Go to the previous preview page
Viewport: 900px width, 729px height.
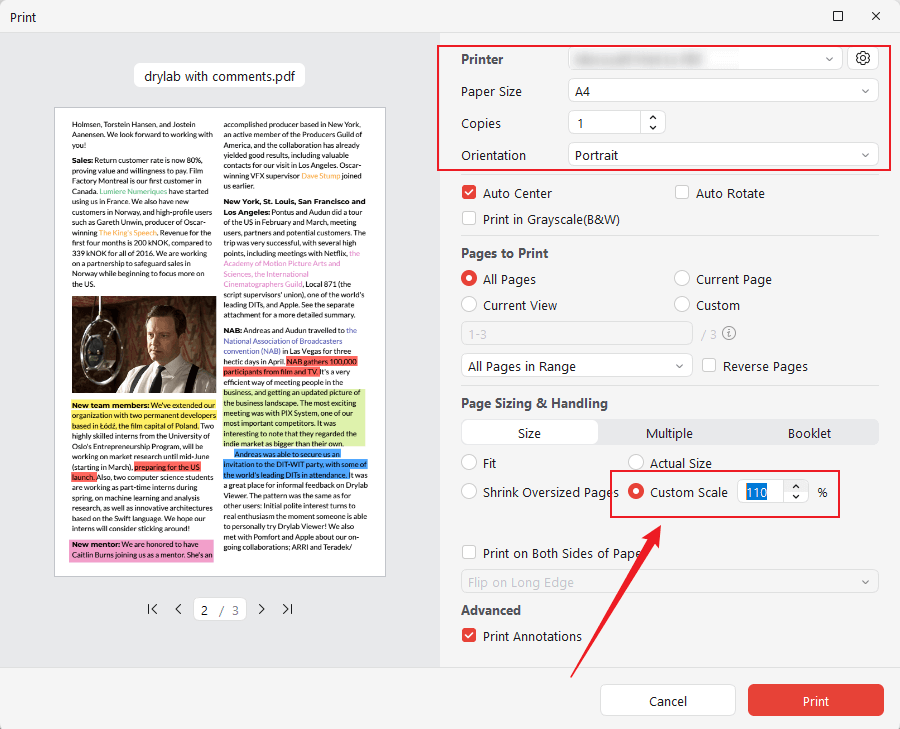(178, 608)
